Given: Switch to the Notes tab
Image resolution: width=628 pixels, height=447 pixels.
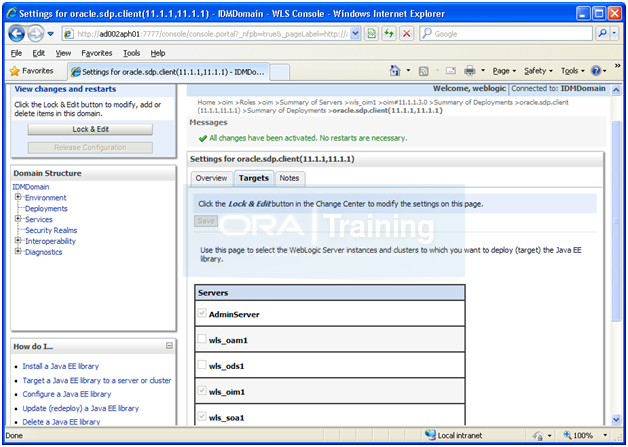Looking at the screenshot, I should (x=289, y=178).
